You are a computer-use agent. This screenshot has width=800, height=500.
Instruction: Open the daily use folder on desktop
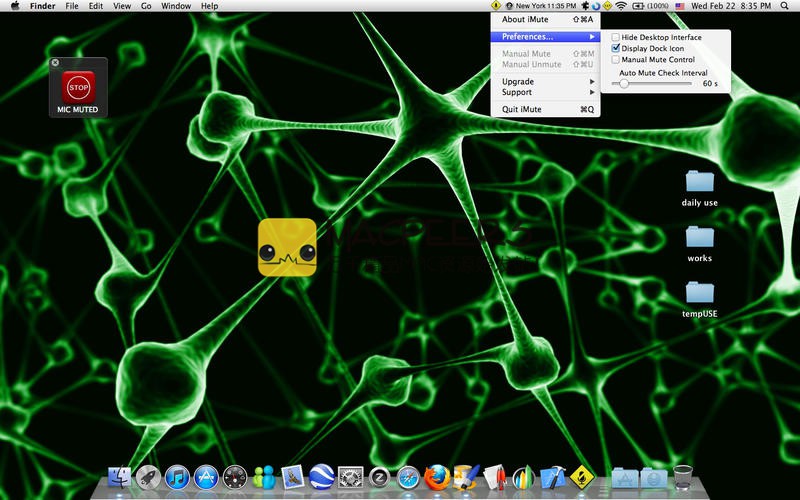tap(699, 182)
